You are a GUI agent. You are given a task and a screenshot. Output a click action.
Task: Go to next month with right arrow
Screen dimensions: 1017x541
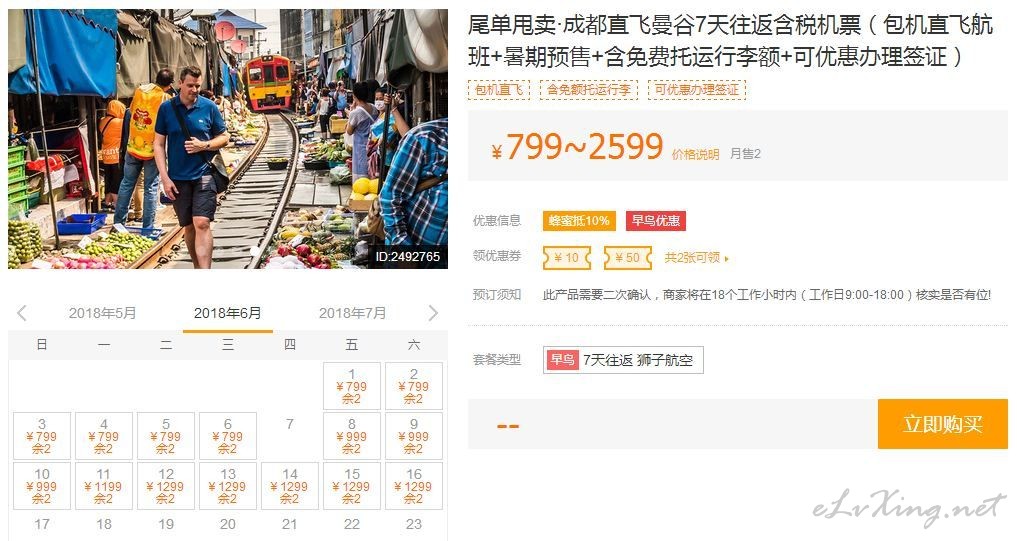click(x=433, y=313)
